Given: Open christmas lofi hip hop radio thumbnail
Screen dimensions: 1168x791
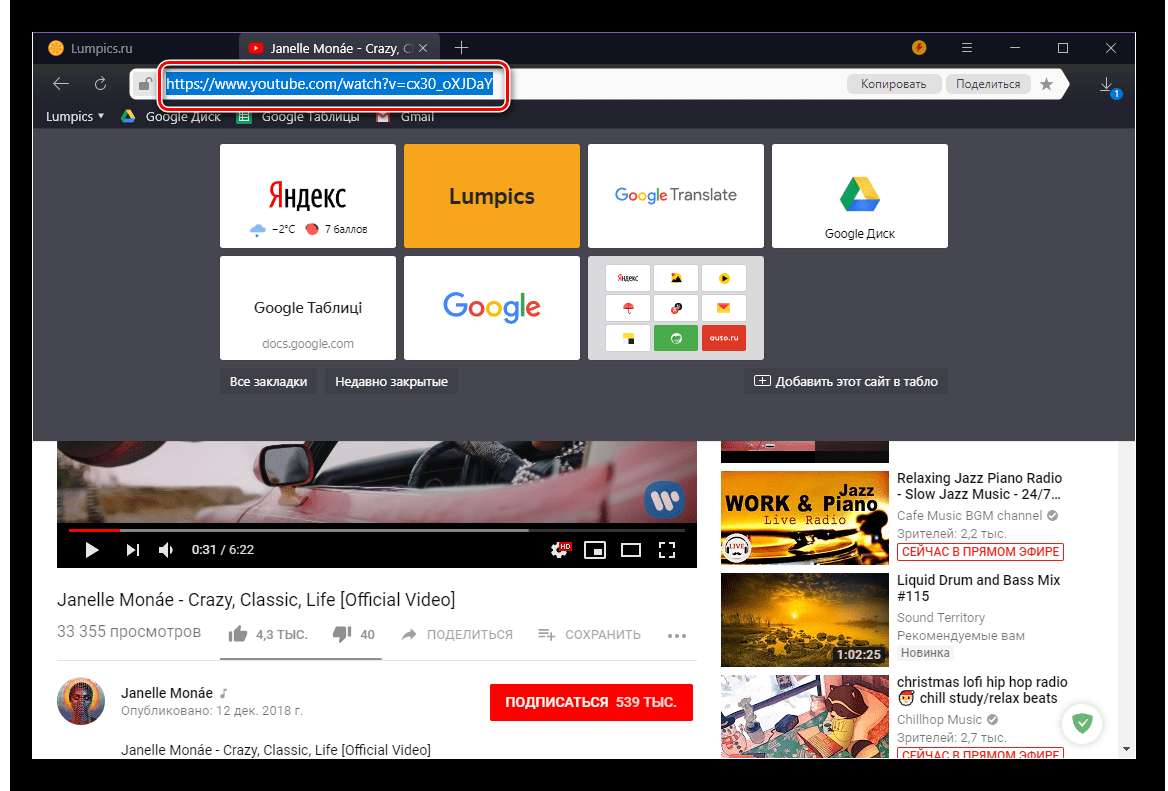Looking at the screenshot, I should (804, 717).
